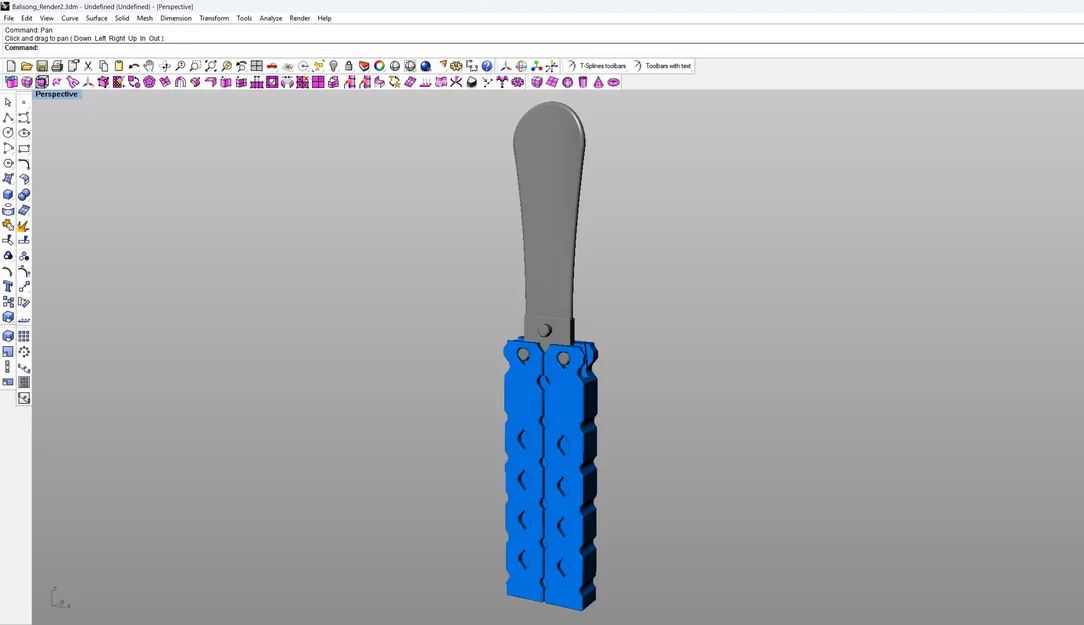
Task: Open the Render menu
Action: coord(299,18)
